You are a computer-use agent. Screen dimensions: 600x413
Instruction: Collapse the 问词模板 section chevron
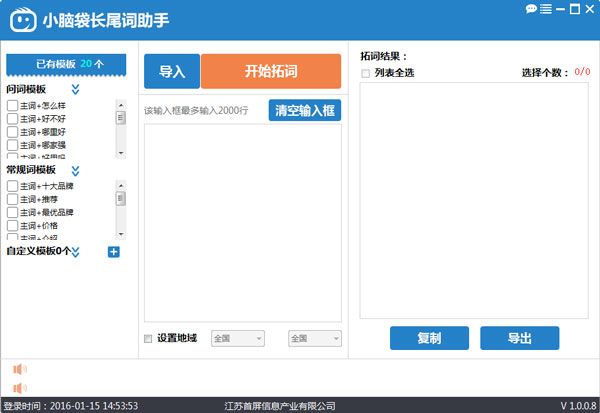click(75, 90)
